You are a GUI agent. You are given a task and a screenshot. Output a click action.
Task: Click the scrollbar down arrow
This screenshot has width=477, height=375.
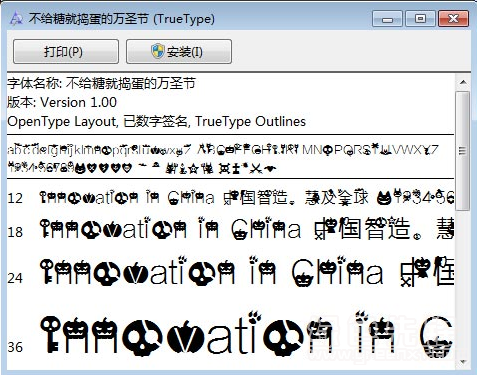[x=463, y=362]
